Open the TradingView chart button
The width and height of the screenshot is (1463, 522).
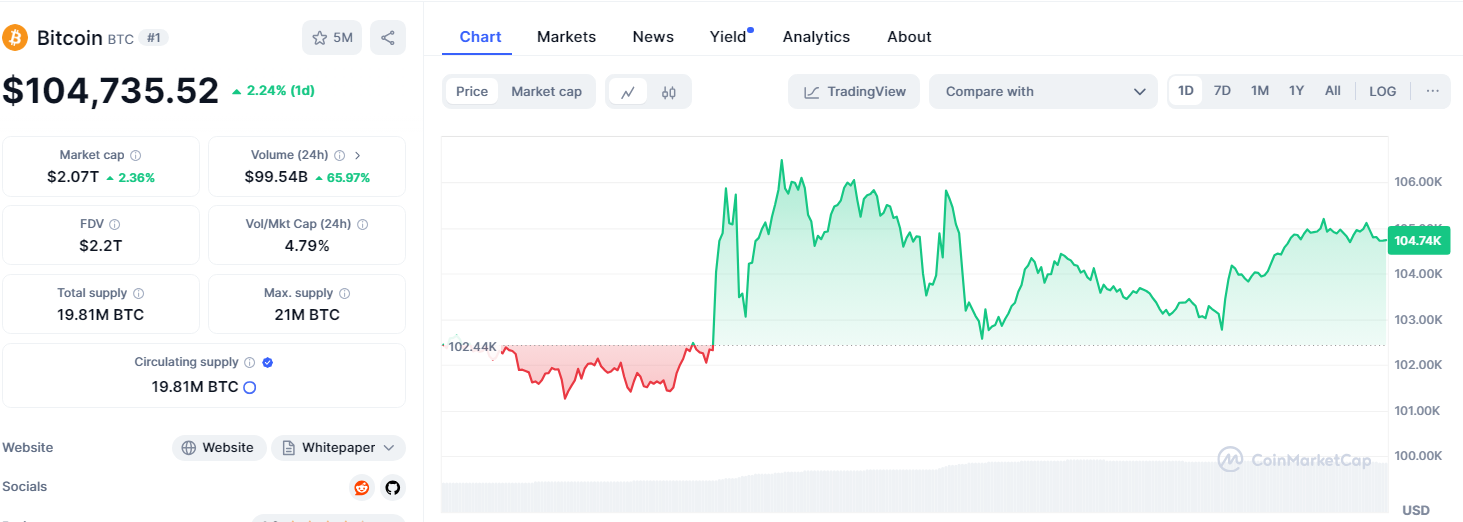[854, 91]
